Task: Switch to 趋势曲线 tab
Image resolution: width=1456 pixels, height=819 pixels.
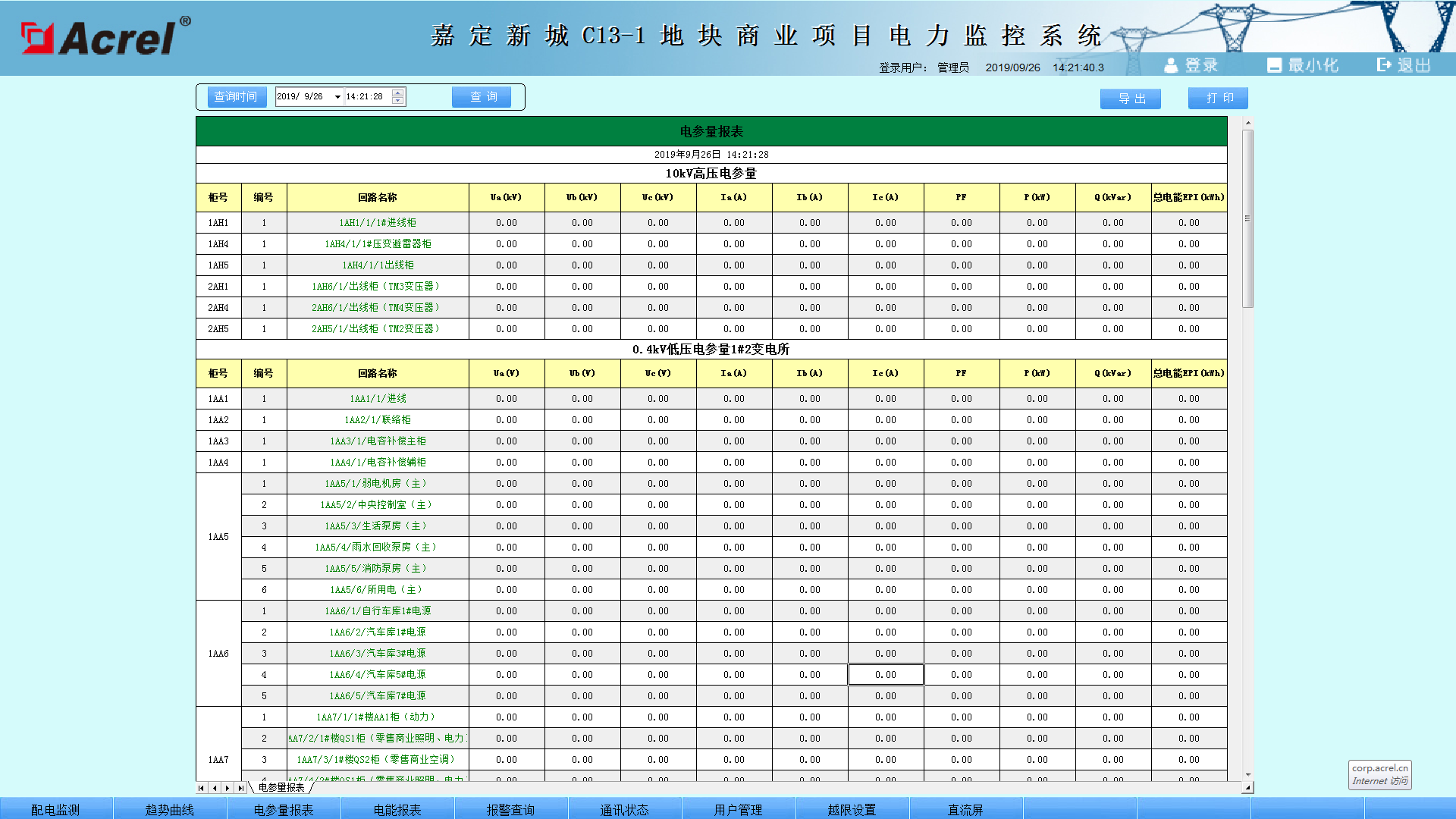Action: [x=169, y=809]
